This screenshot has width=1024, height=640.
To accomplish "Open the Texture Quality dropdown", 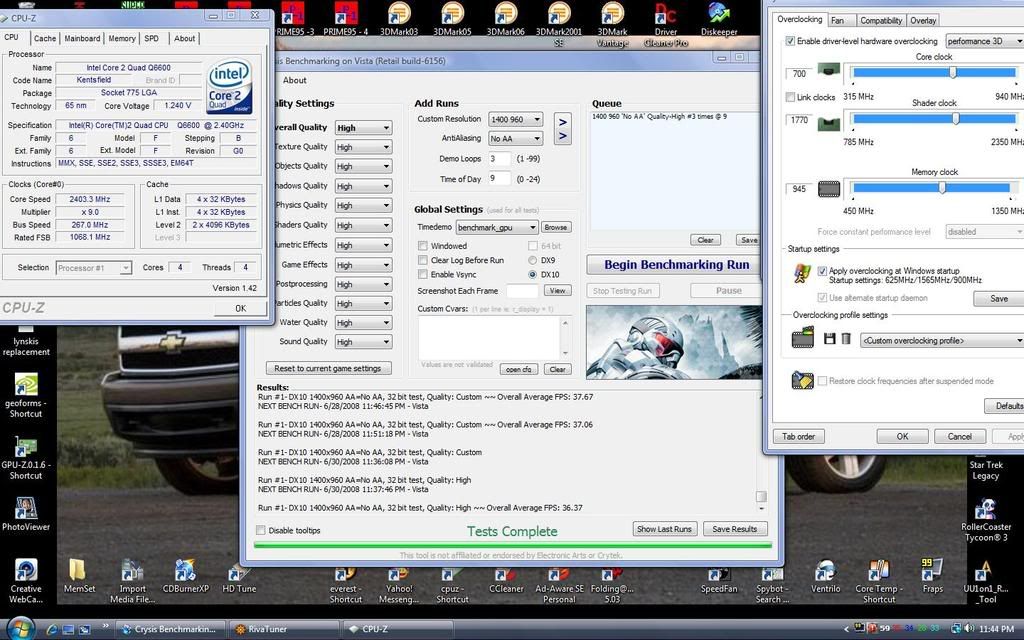I will (x=363, y=148).
